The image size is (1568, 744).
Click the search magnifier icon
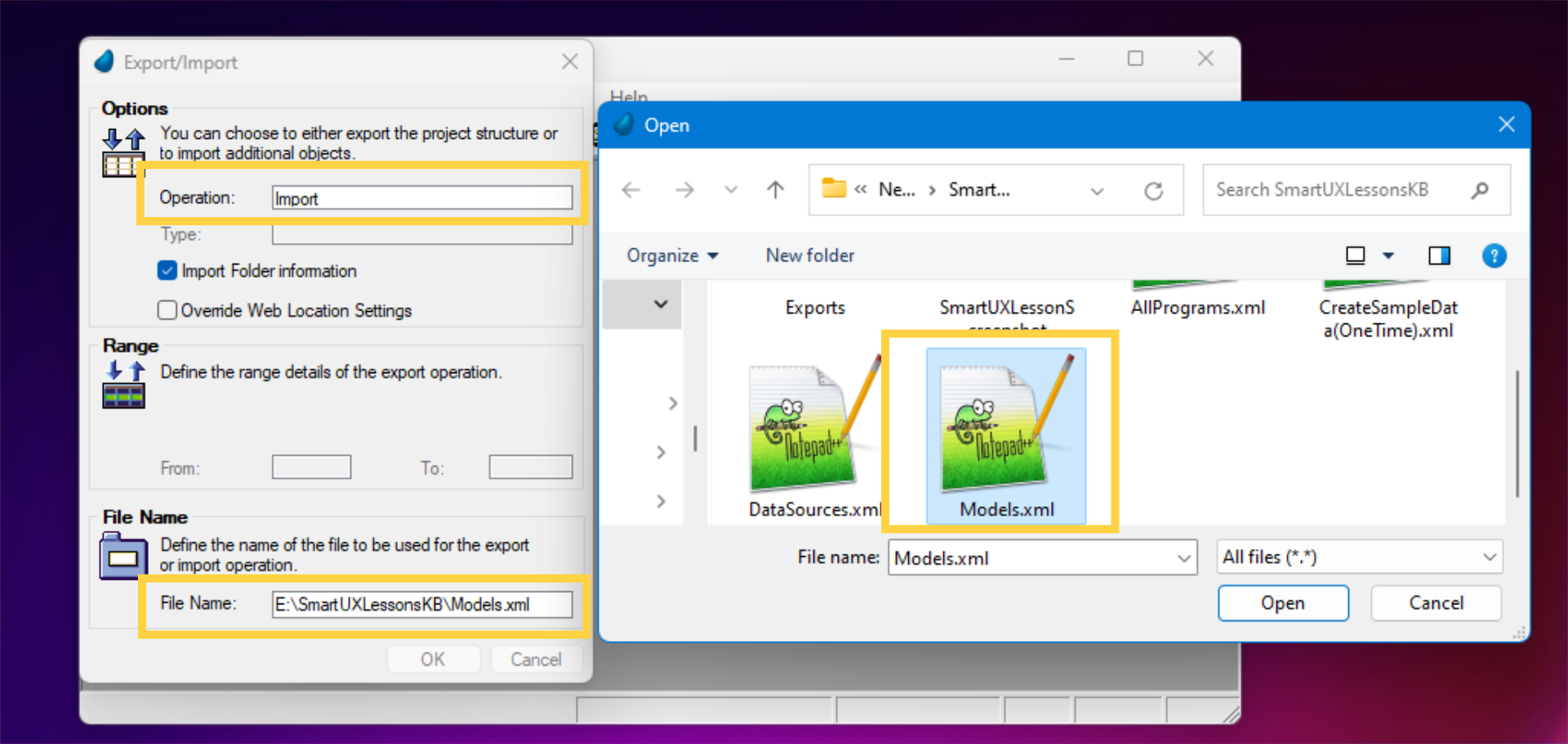[1479, 190]
